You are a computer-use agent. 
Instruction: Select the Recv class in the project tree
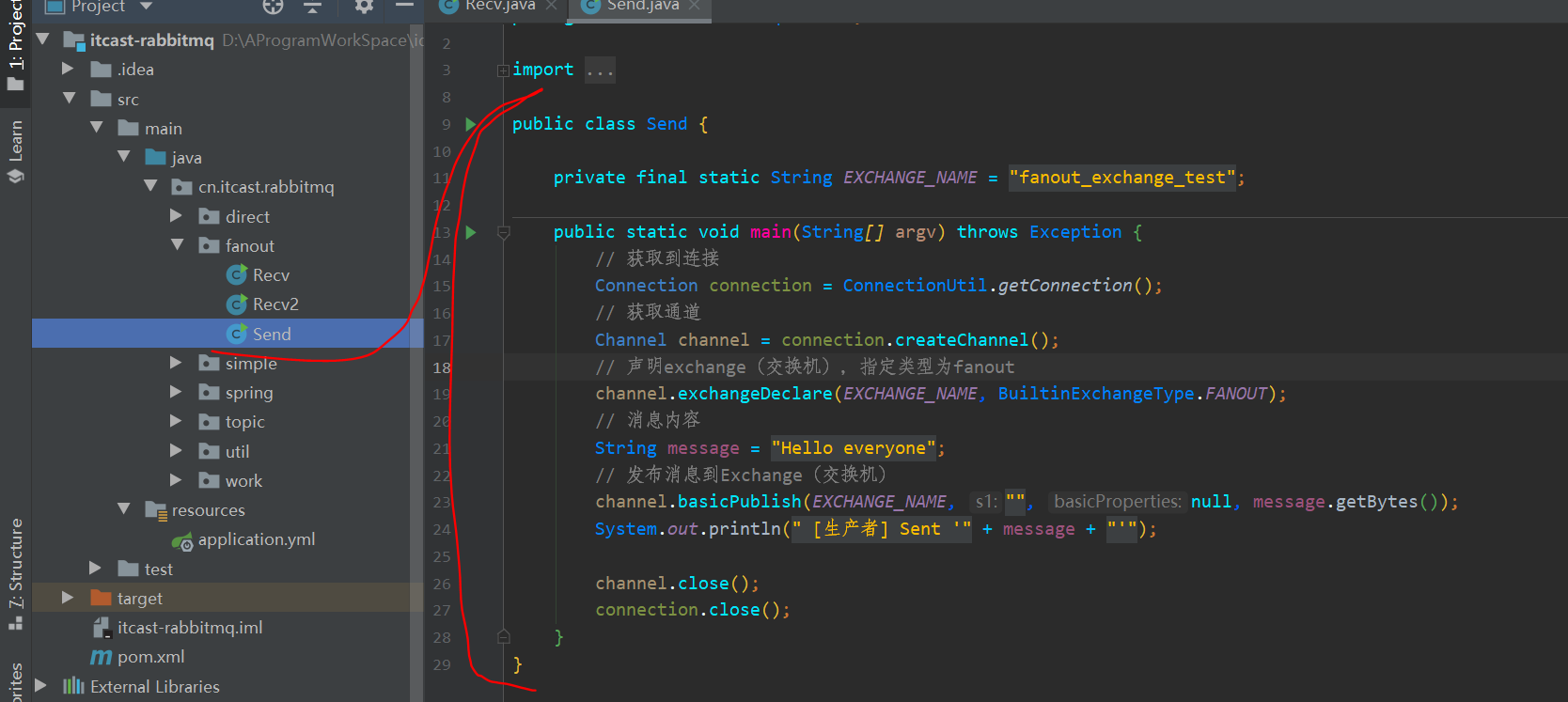point(271,275)
